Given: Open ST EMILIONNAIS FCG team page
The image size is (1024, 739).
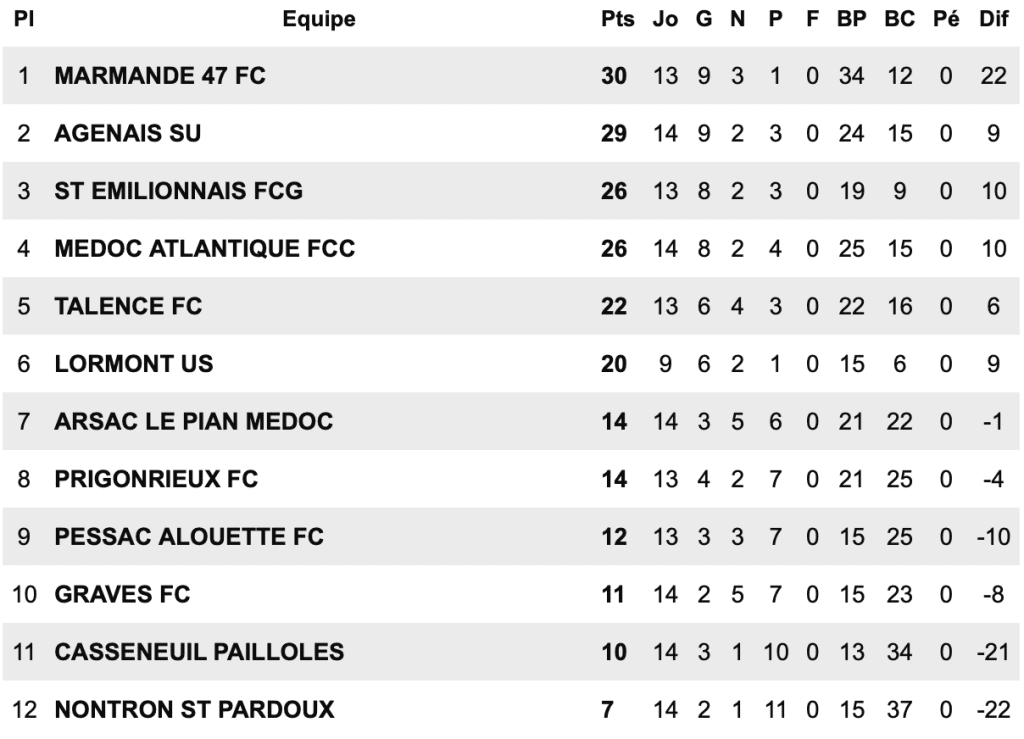Looking at the screenshot, I should pos(178,191).
